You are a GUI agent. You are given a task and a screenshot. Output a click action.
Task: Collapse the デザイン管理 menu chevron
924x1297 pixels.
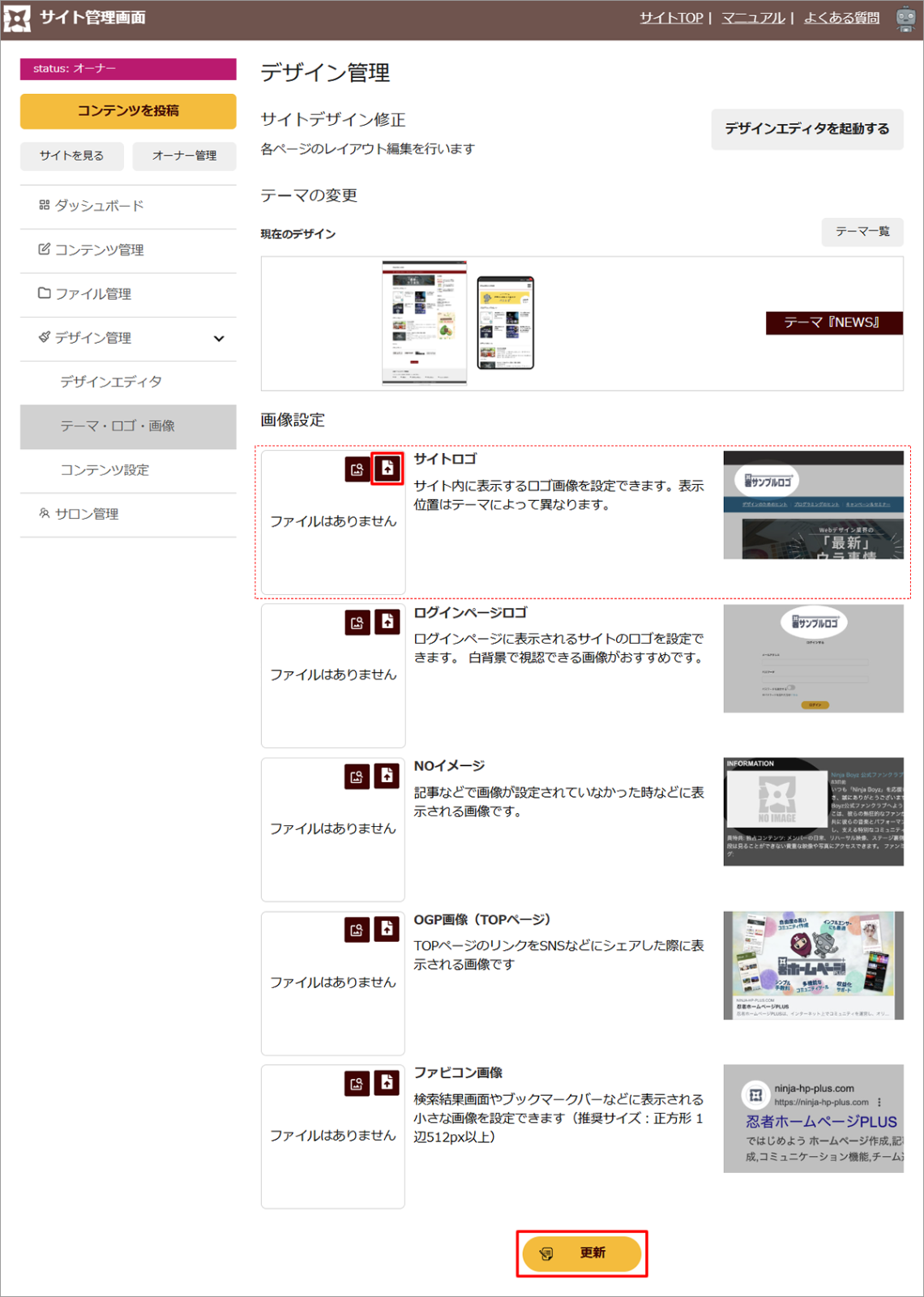click(x=219, y=339)
